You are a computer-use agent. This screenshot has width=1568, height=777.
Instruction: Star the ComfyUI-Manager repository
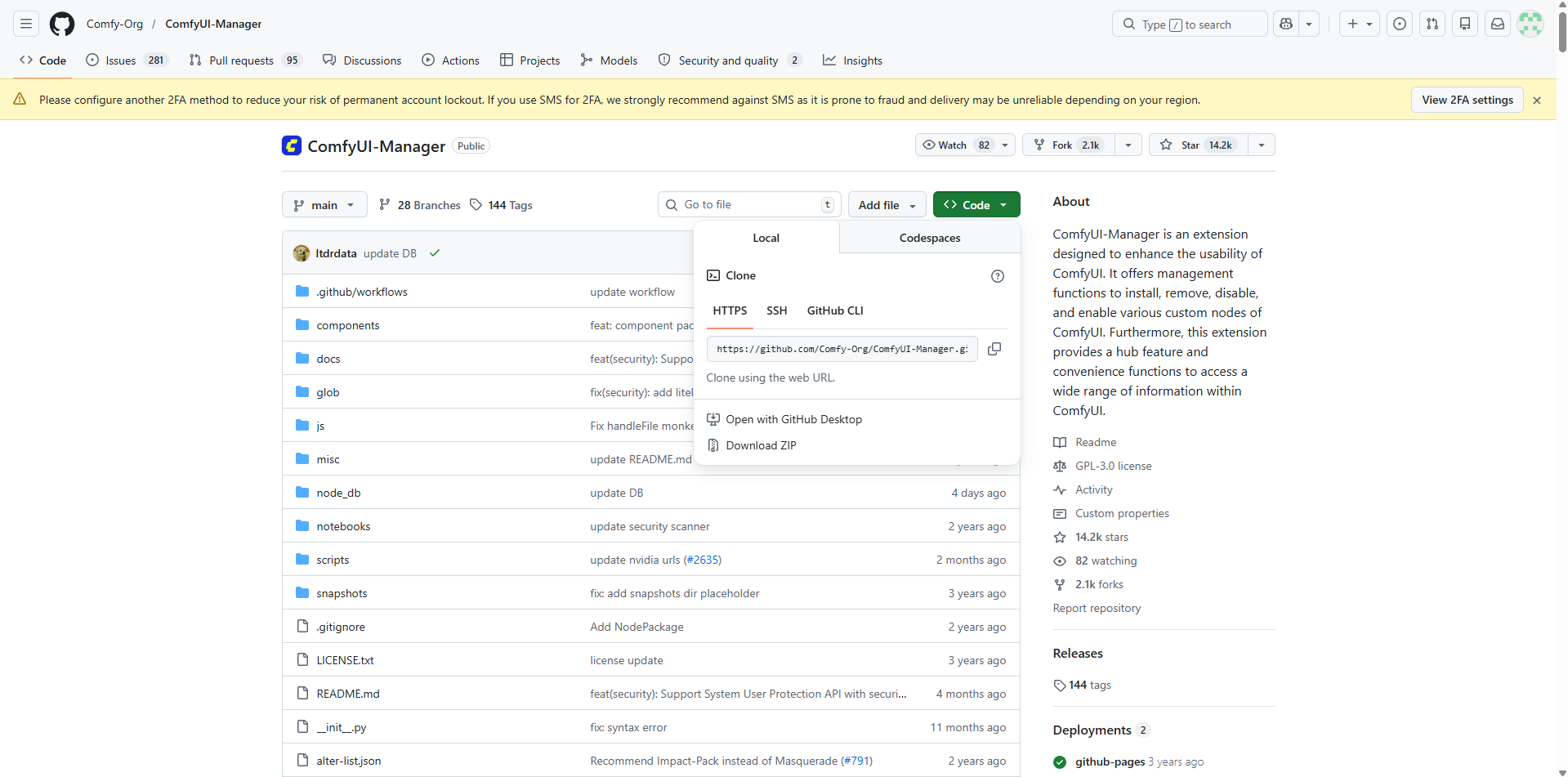click(x=1199, y=145)
